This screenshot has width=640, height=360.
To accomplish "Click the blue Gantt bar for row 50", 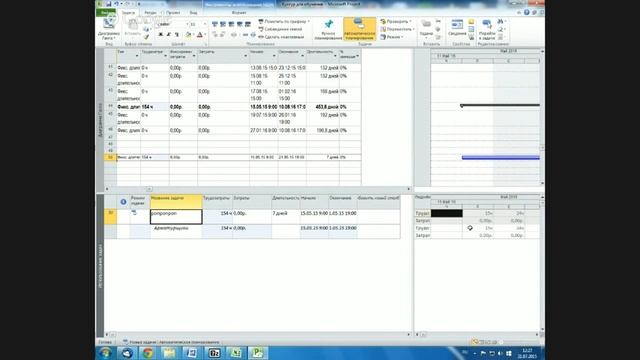I will pos(500,158).
